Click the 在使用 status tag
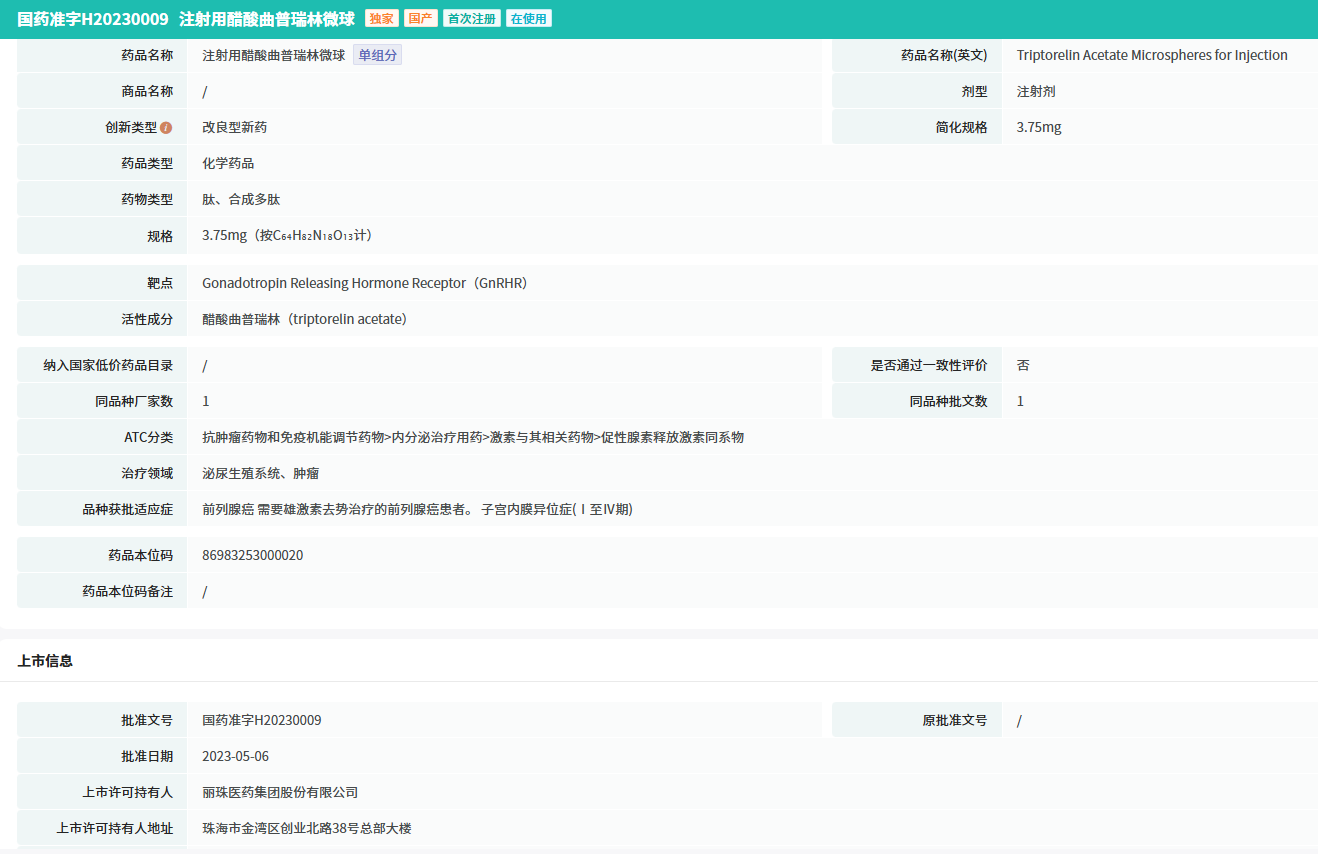The width and height of the screenshot is (1318, 854). [x=528, y=19]
